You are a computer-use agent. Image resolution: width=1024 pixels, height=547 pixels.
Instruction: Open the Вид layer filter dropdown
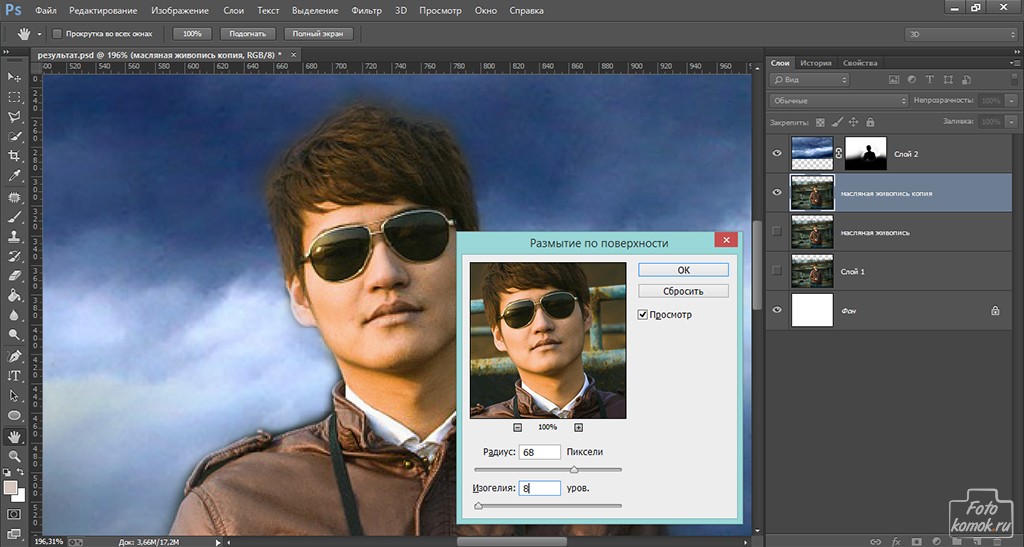click(811, 79)
